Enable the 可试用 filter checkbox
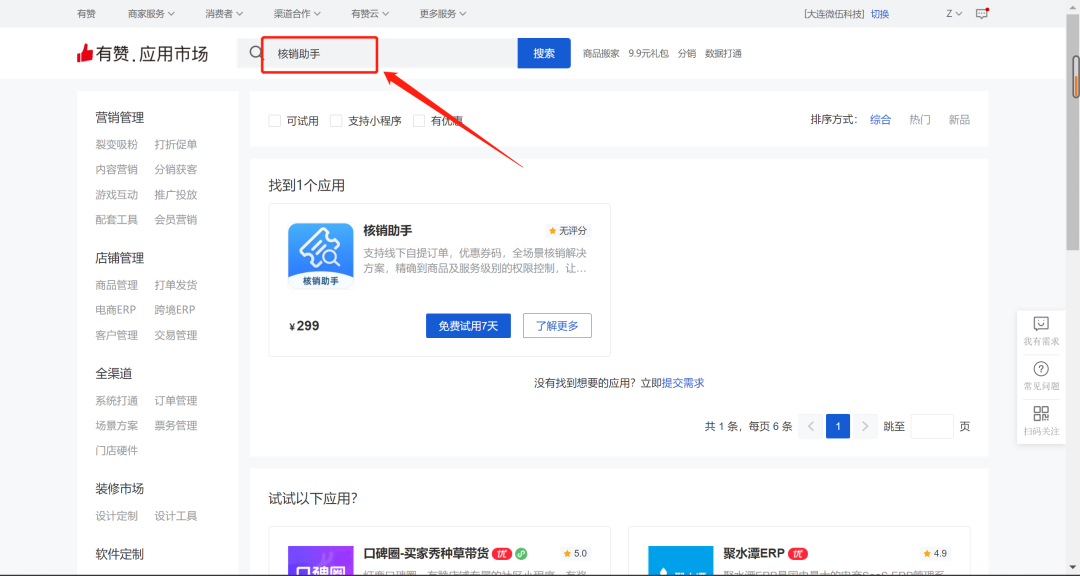The height and width of the screenshot is (576, 1080). [x=274, y=120]
